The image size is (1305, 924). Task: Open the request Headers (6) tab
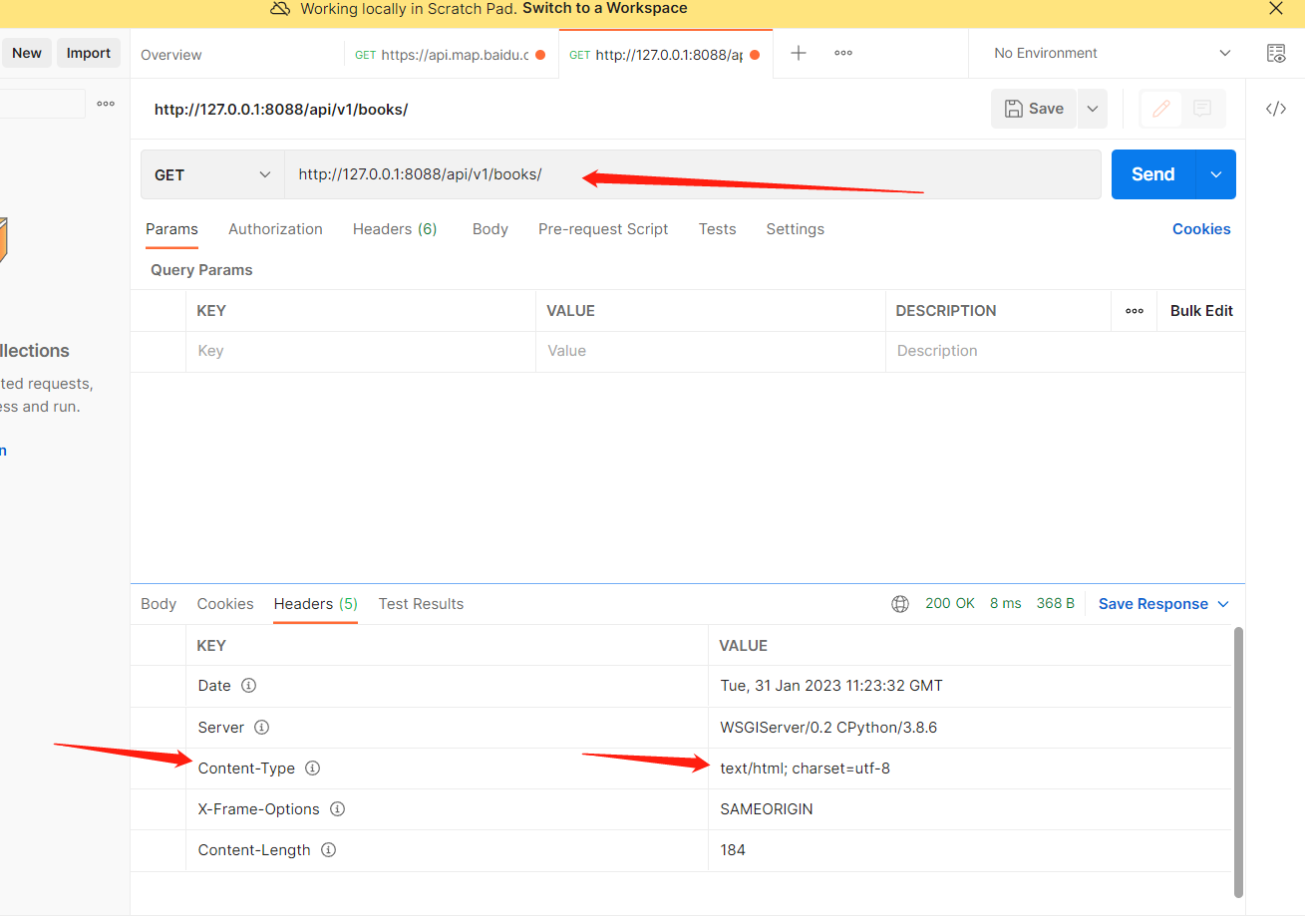(x=395, y=229)
